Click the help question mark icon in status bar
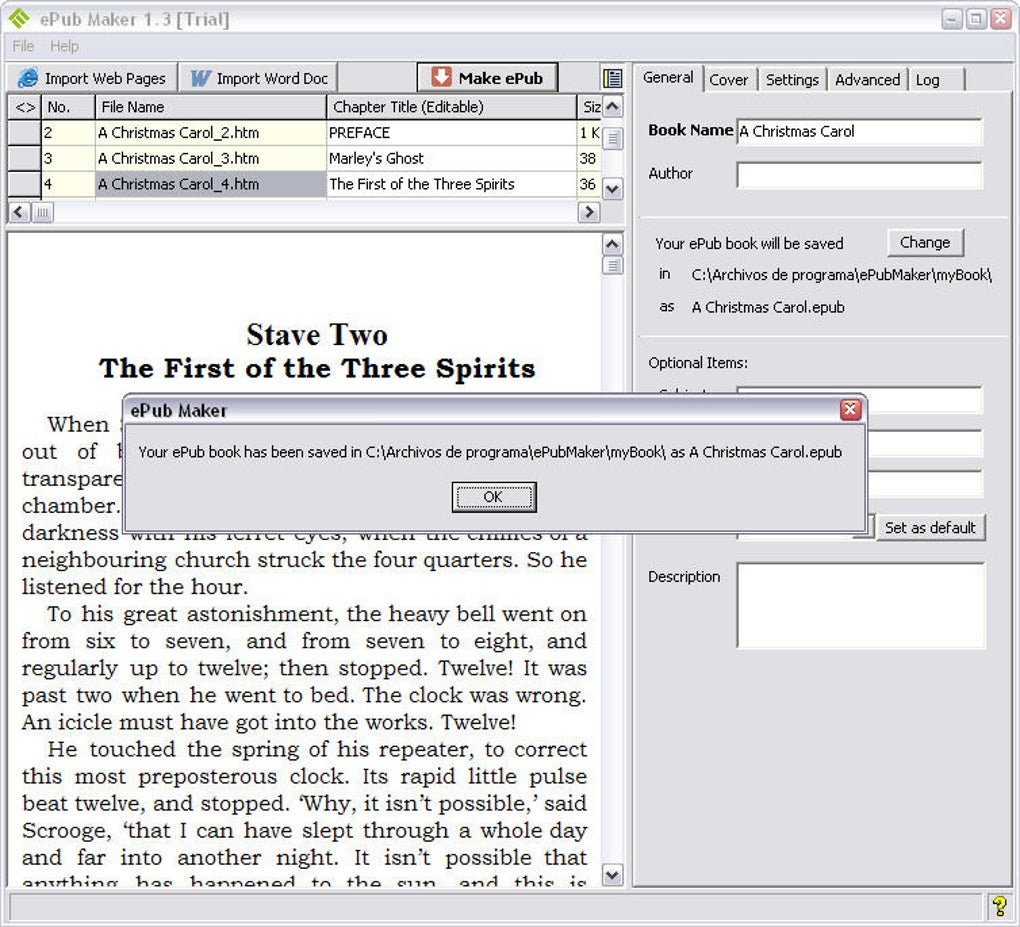This screenshot has height=927, width=1020. pos(999,906)
